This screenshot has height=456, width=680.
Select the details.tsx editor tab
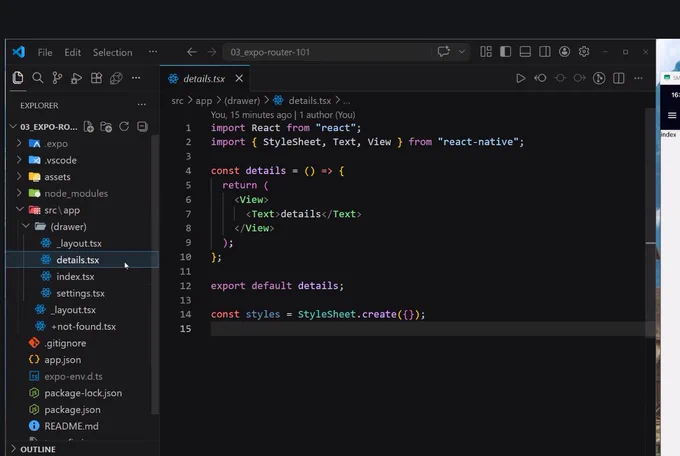pos(204,79)
